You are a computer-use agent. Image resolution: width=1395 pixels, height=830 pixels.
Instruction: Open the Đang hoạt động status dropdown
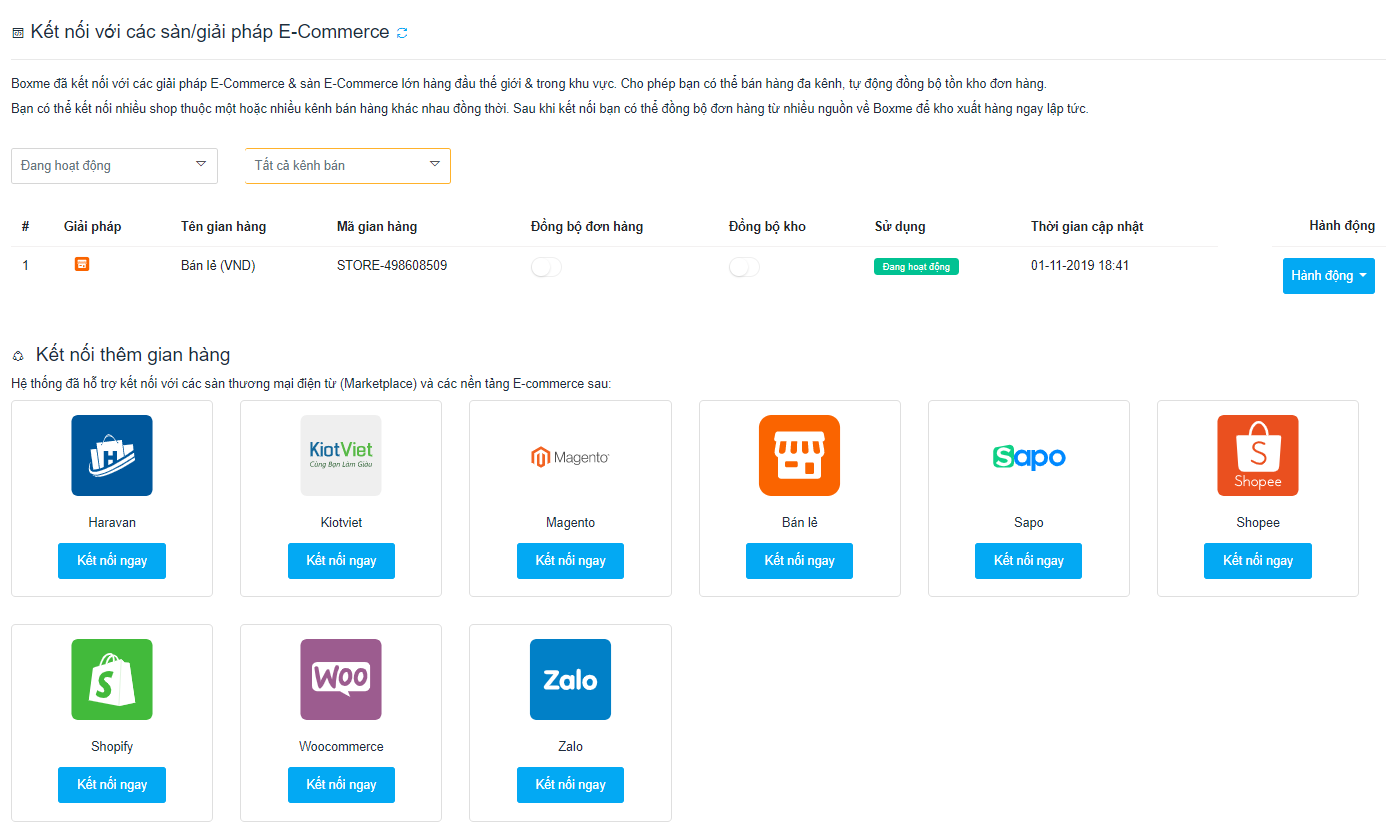tap(114, 166)
